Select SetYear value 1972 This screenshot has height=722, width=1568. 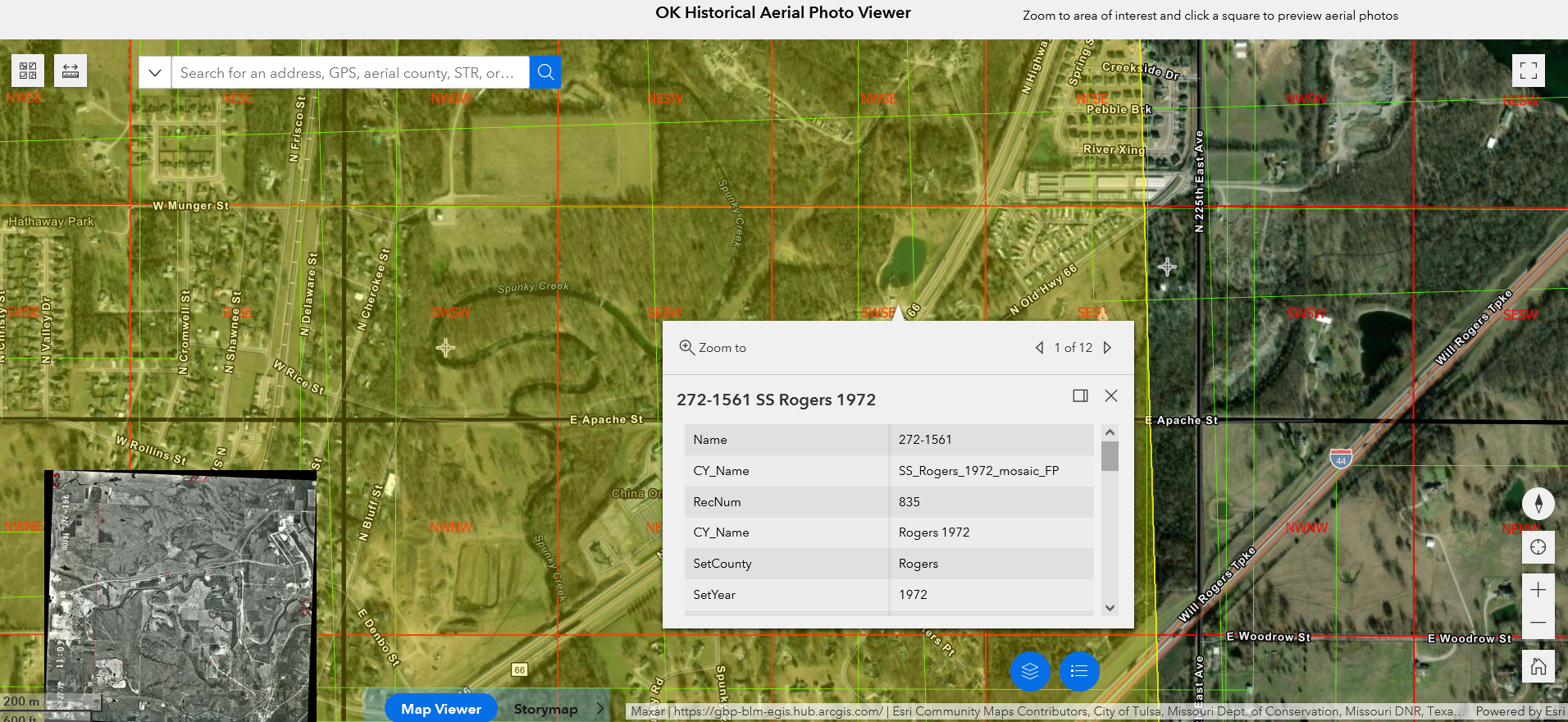pos(913,595)
